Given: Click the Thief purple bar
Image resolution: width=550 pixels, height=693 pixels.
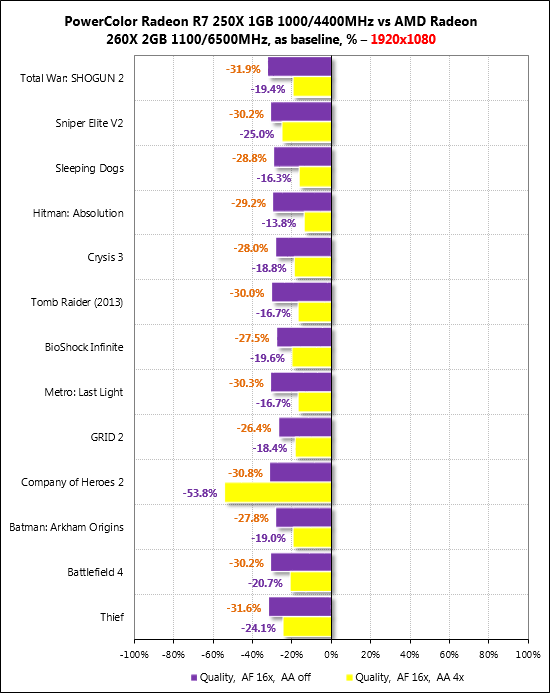Looking at the screenshot, I should pos(300,606).
